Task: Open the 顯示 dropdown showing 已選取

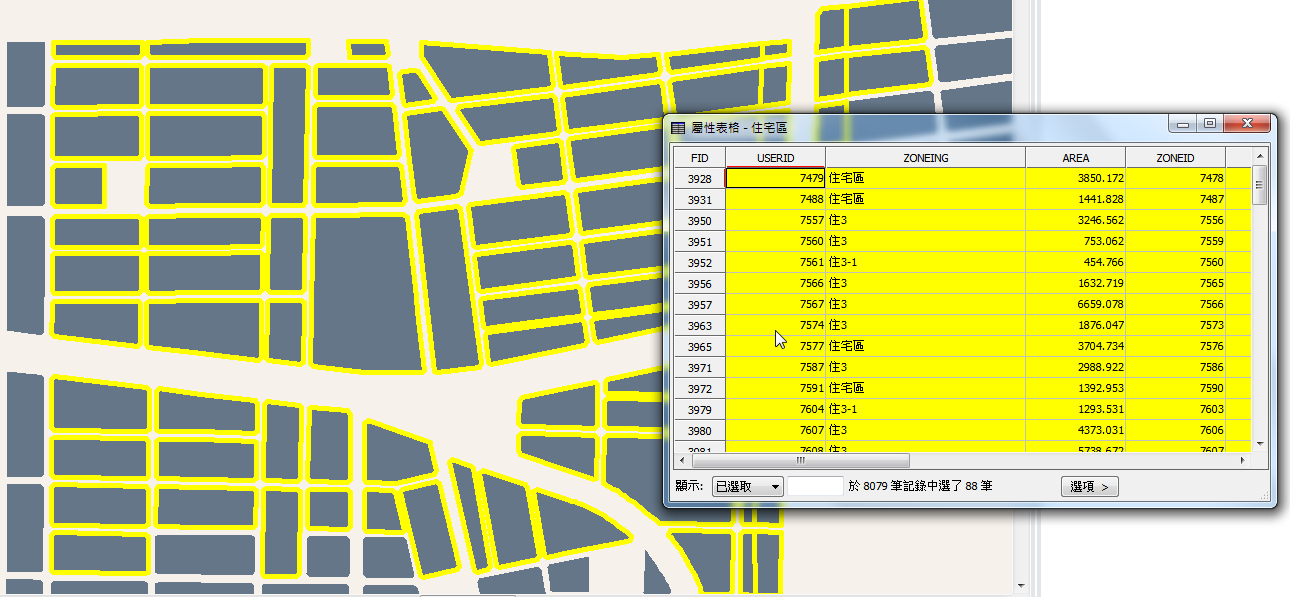Action: pos(747,487)
